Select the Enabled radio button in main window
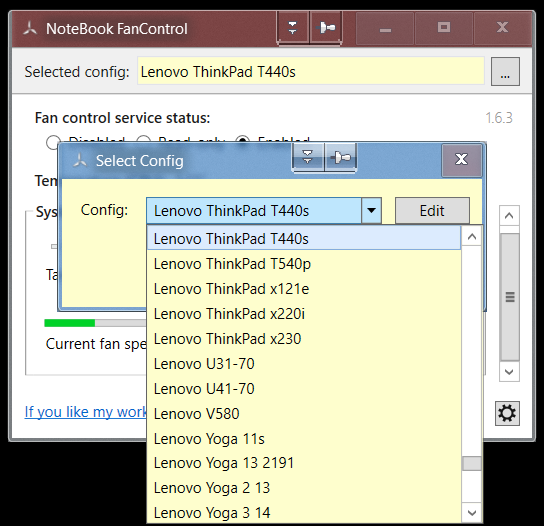 pyautogui.click(x=242, y=139)
